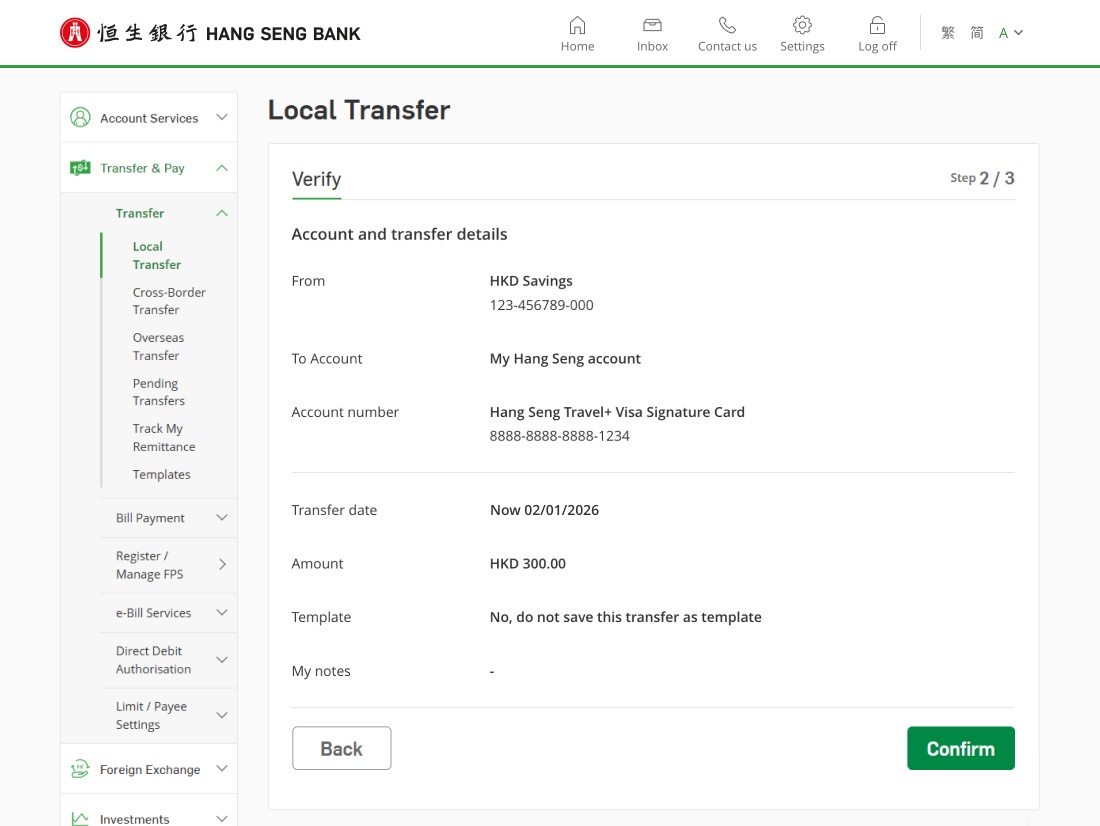Screen dimensions: 1100x826
Task: Expand e-Bill Services chevron
Action: pos(222,613)
